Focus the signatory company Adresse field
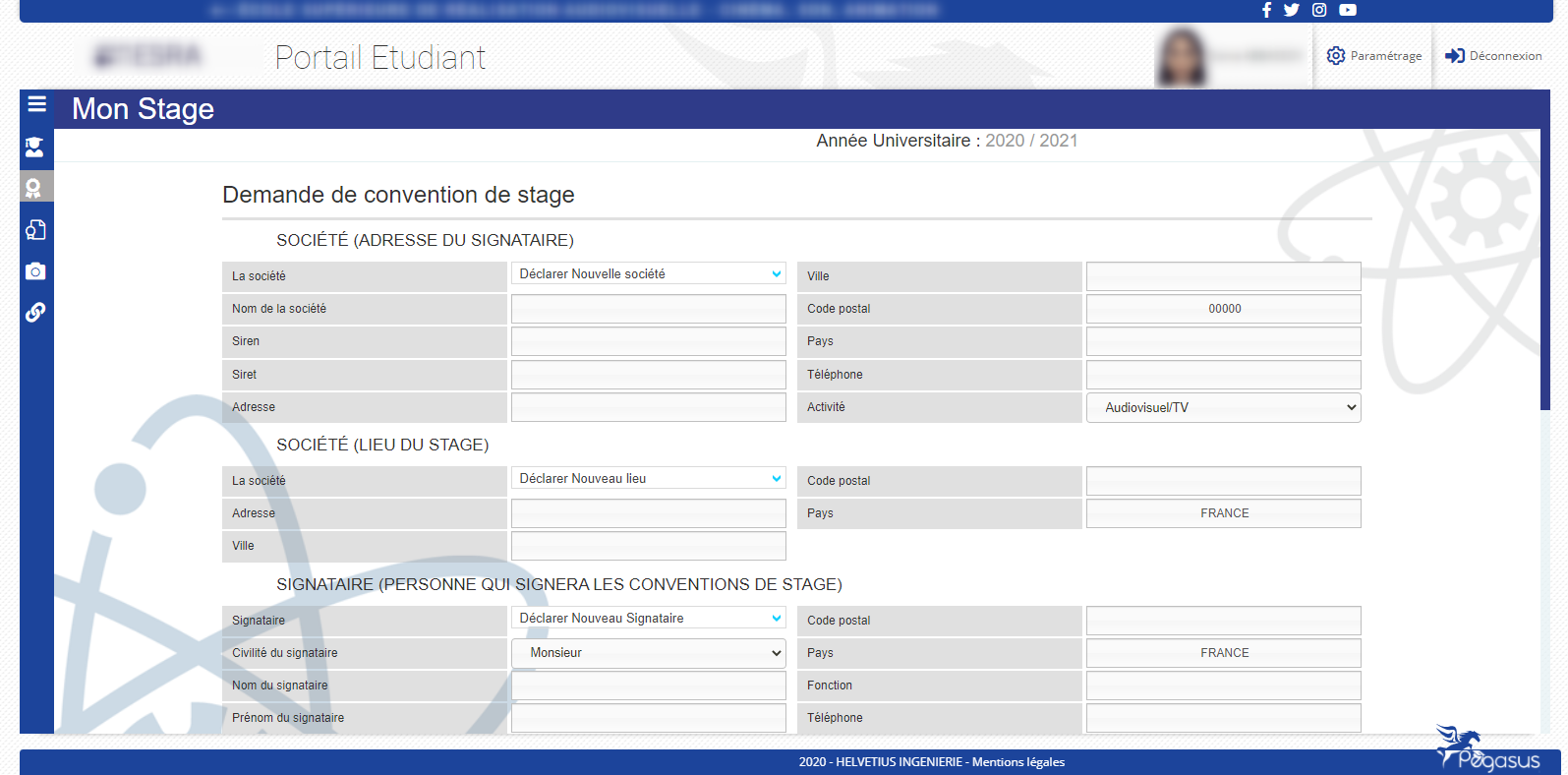The image size is (1568, 775). (649, 407)
